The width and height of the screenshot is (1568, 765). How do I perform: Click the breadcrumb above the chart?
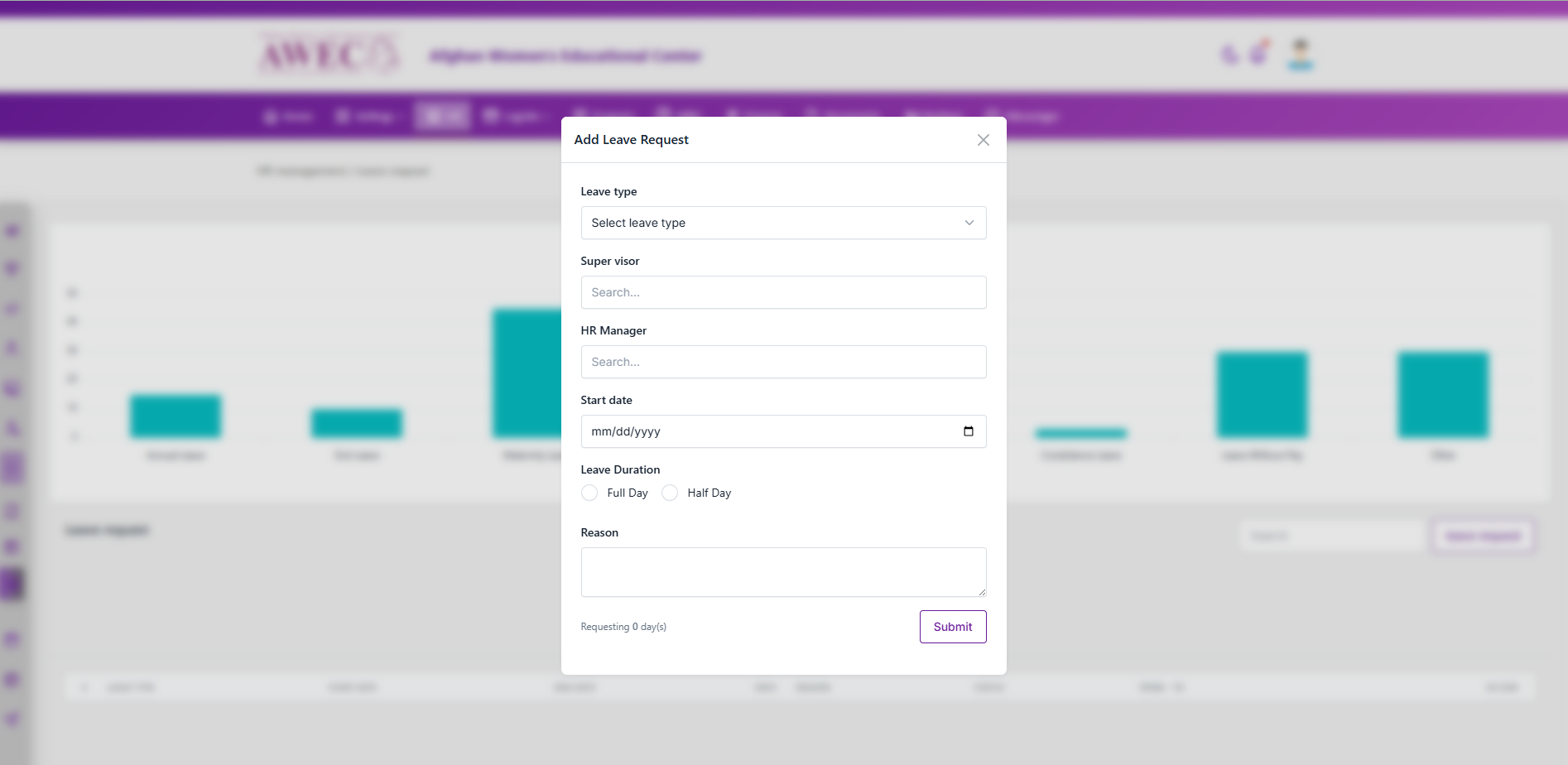pos(343,171)
